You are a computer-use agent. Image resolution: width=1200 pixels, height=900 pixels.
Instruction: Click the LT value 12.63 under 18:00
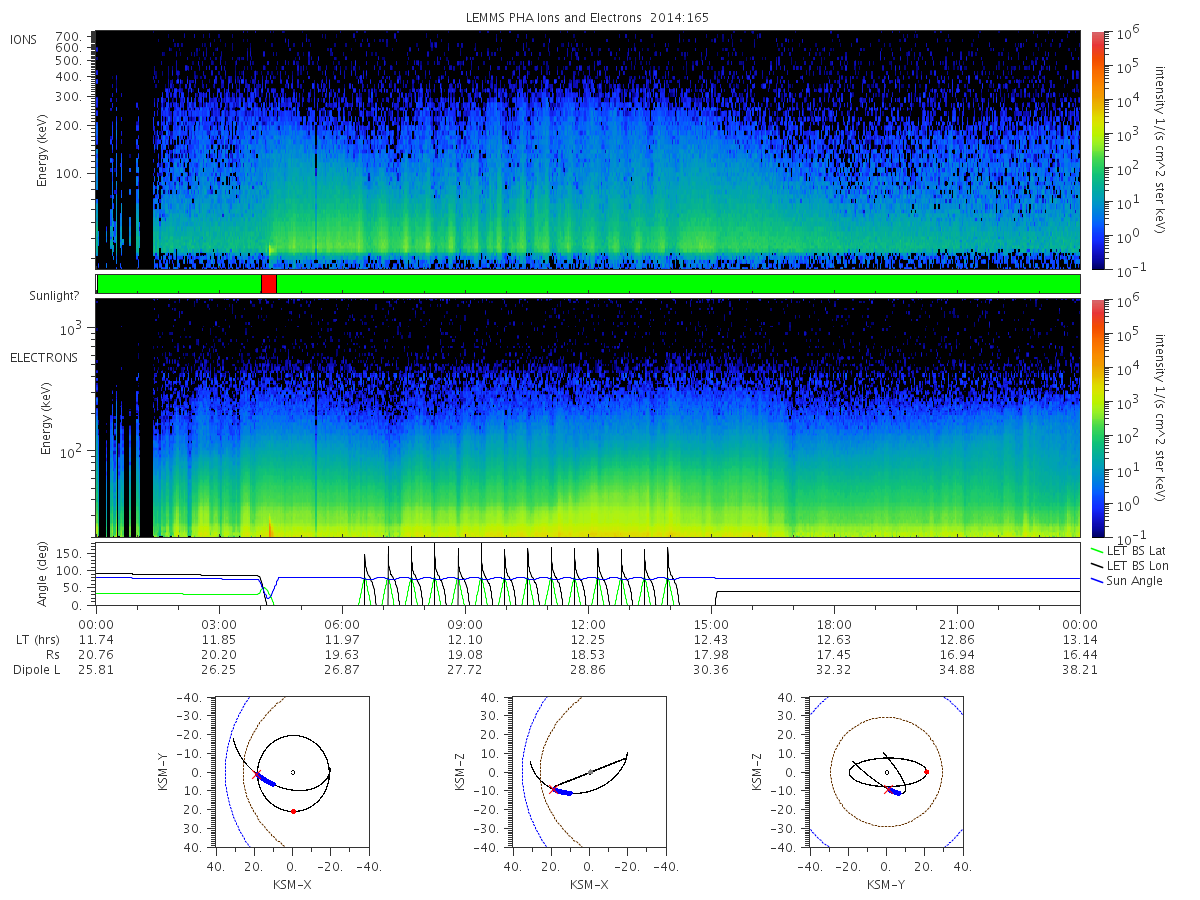click(834, 639)
